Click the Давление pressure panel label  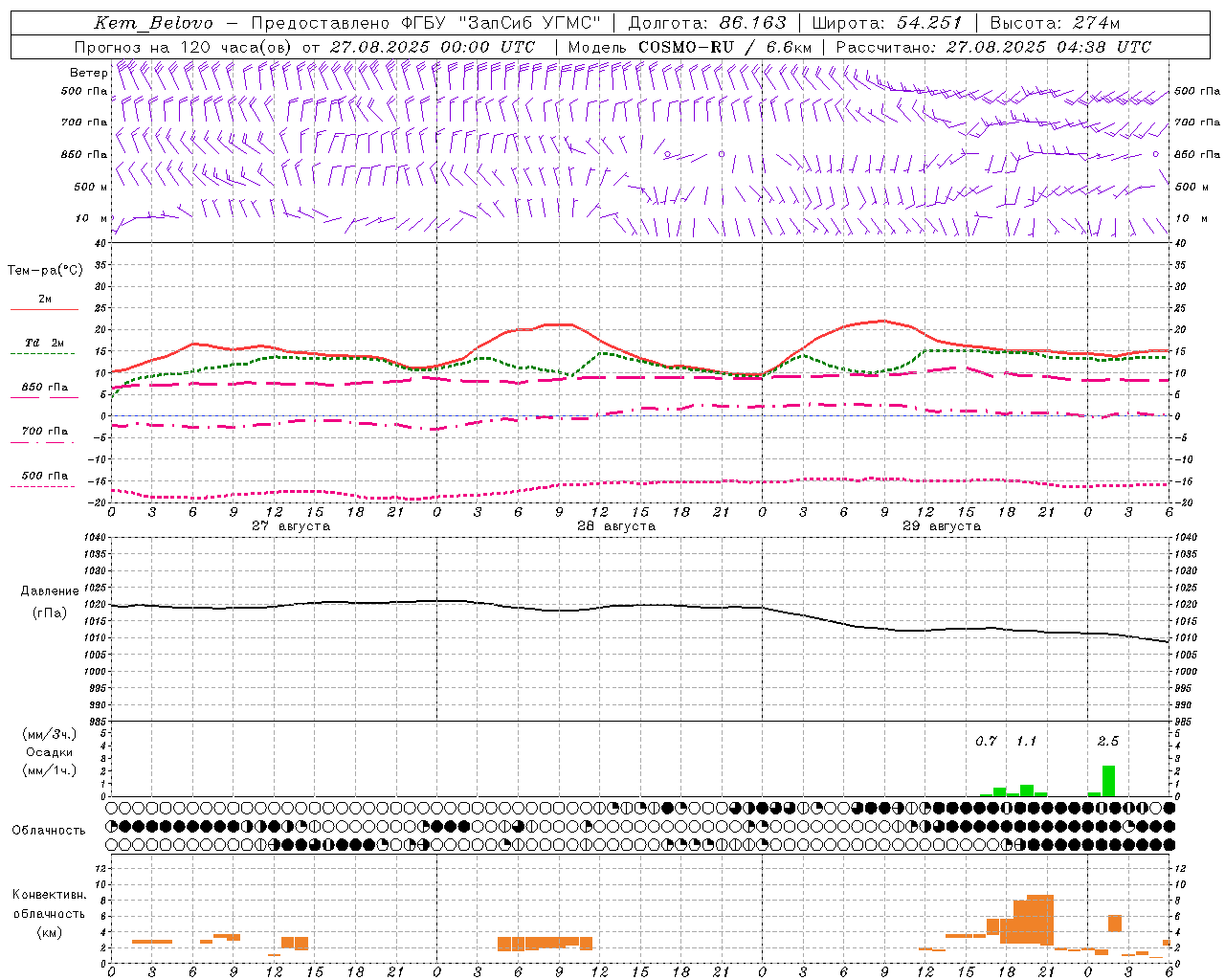[x=50, y=591]
